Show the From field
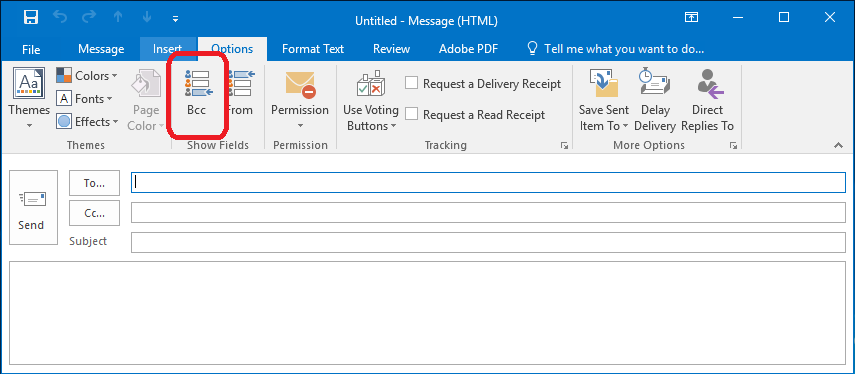This screenshot has width=855, height=374. pyautogui.click(x=240, y=93)
